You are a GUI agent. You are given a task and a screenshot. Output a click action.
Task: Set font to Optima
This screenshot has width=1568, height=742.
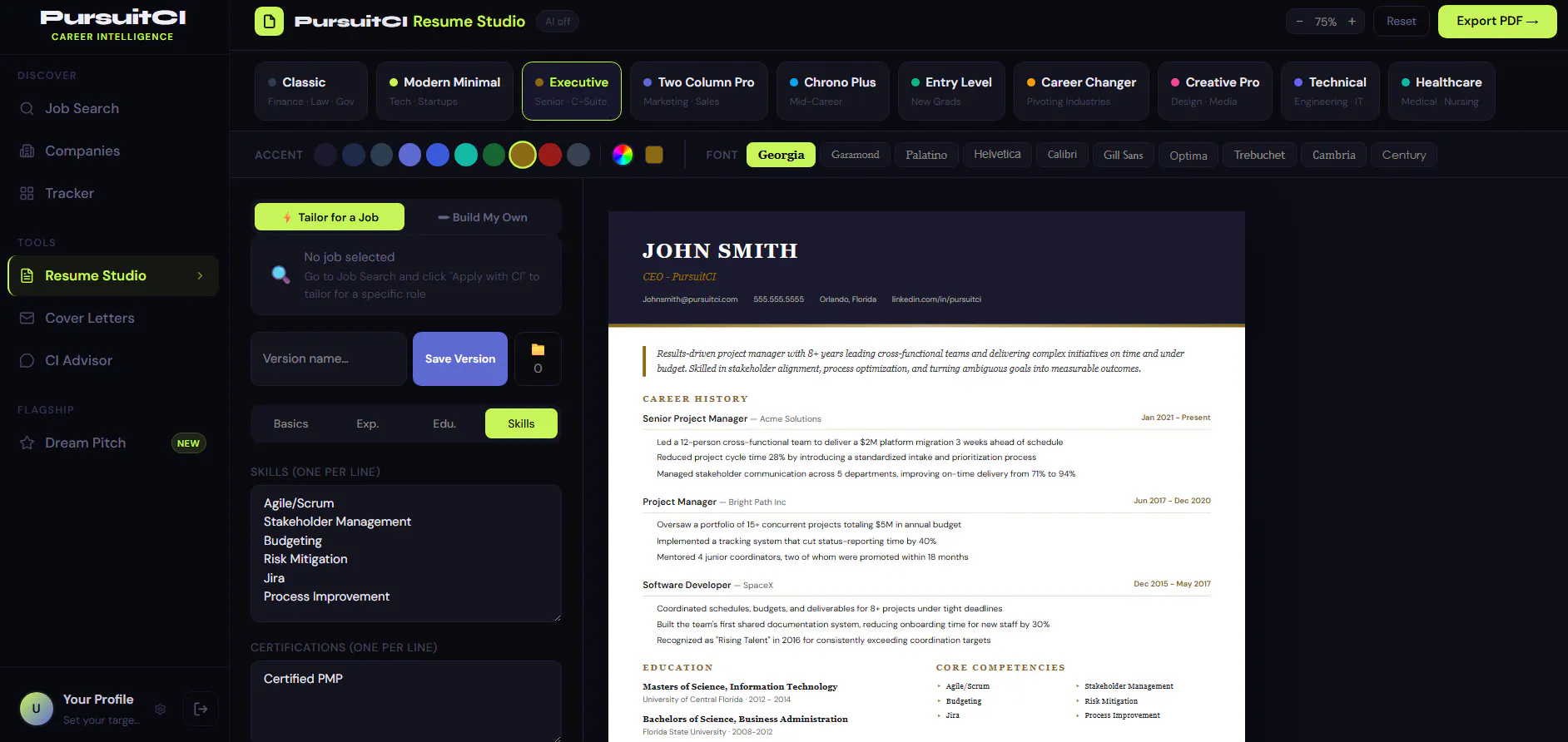[1188, 155]
